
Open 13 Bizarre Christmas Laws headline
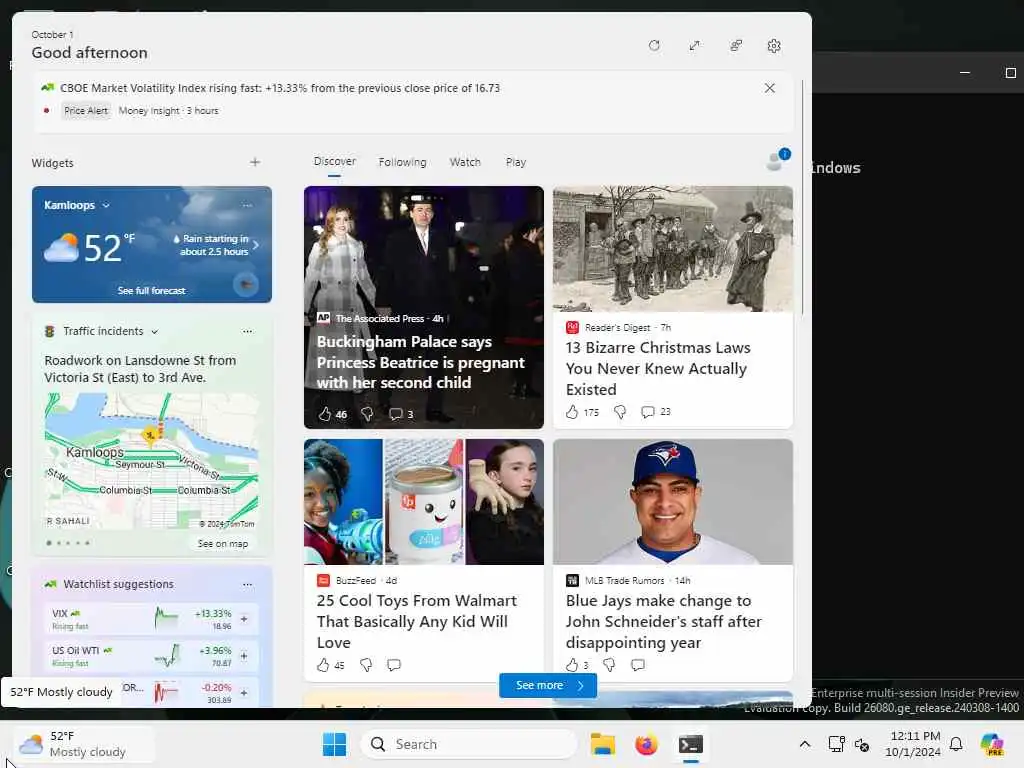tap(658, 368)
